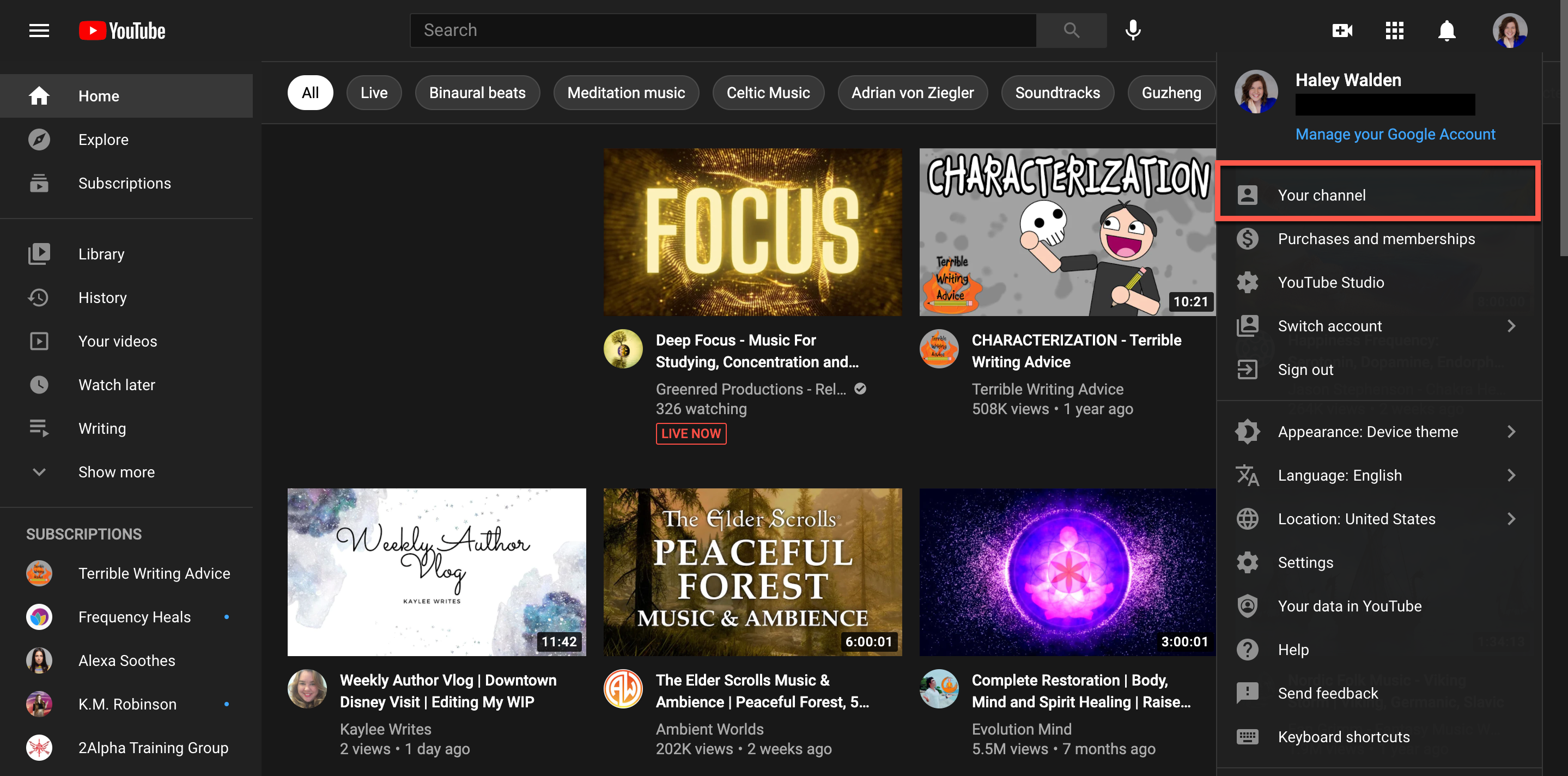Open Watch later in sidebar
Screen dimensions: 1568x776
tap(116, 385)
